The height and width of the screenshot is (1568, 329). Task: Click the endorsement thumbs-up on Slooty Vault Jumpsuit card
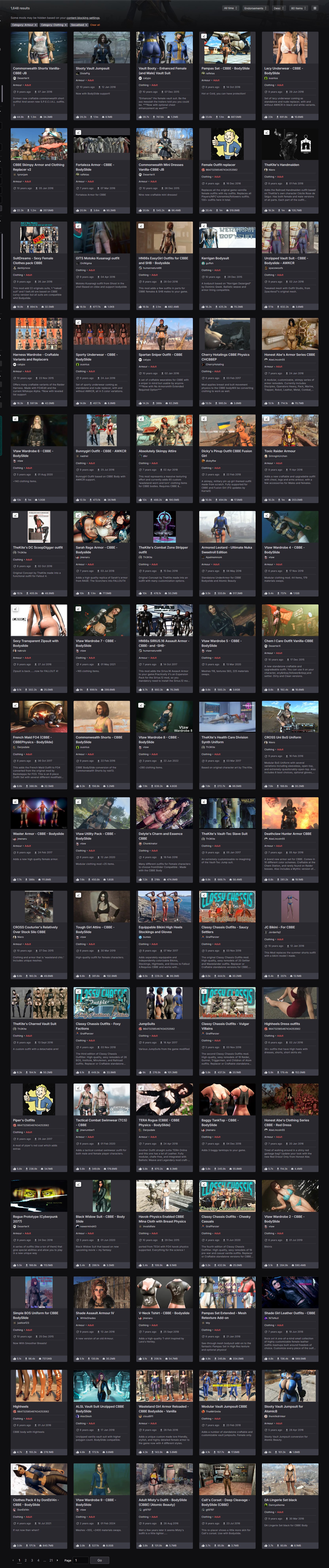pyautogui.click(x=77, y=117)
